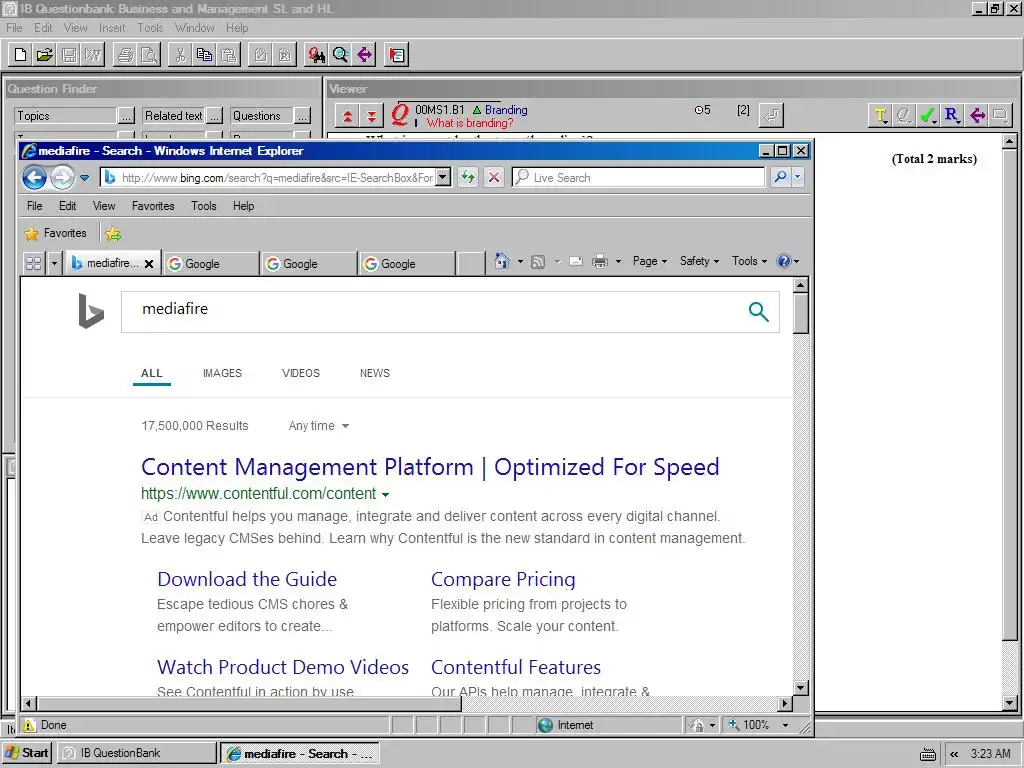Click the RSS feeds icon in IE command bar
Image resolution: width=1024 pixels, height=768 pixels.
coord(538,262)
